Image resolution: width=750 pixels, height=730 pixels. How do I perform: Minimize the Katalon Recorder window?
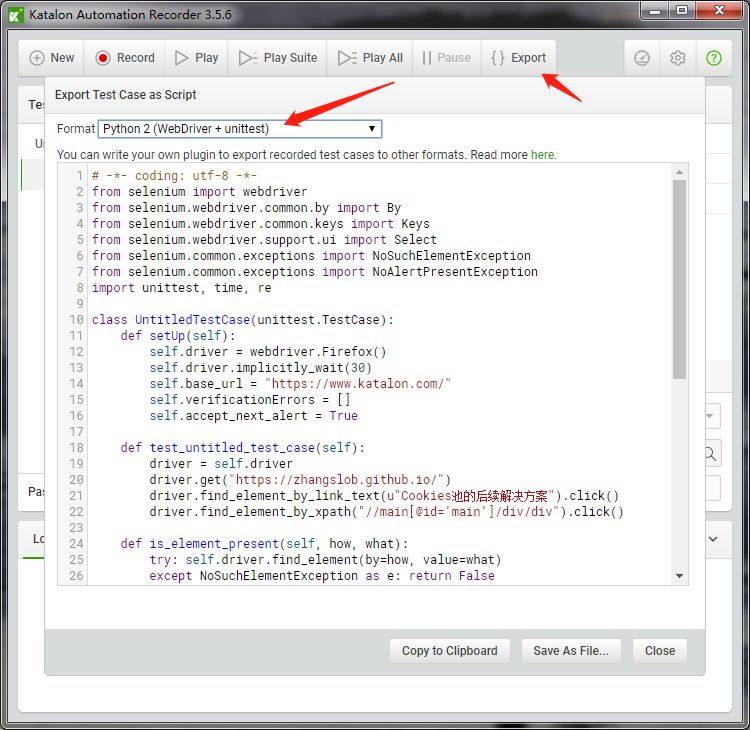pyautogui.click(x=654, y=11)
